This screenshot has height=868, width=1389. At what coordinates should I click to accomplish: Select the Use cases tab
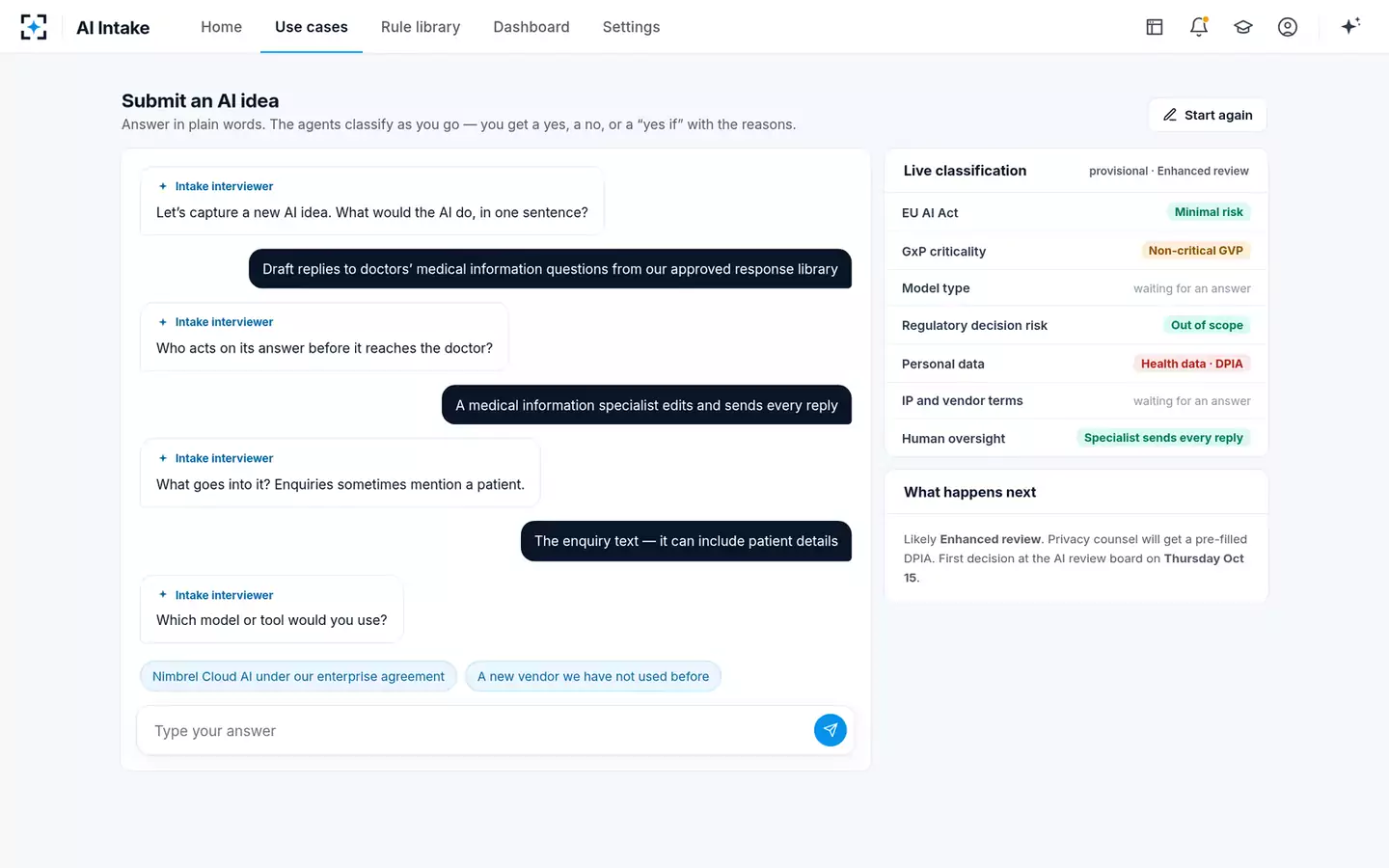tap(312, 27)
